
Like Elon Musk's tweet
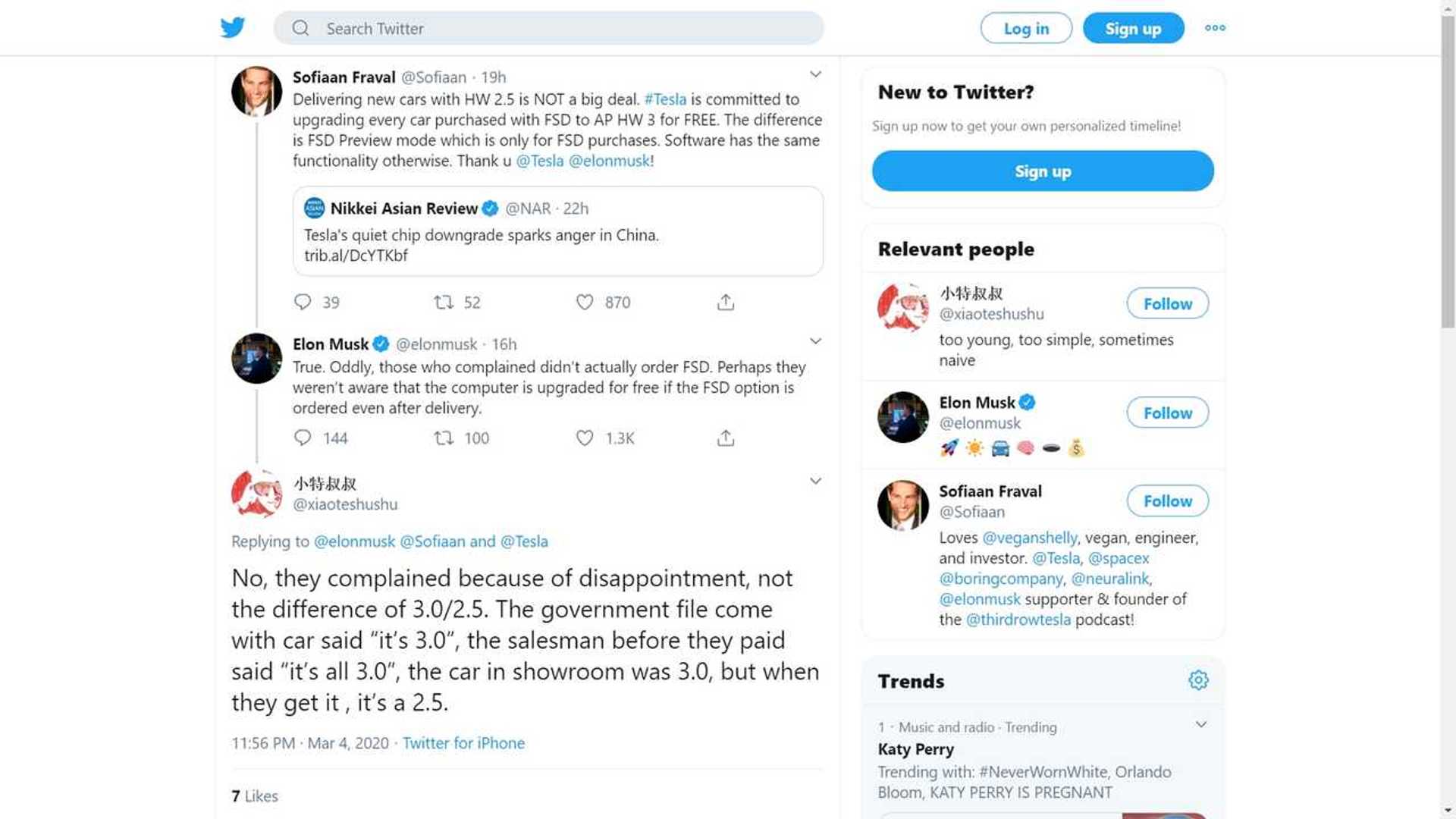585,438
